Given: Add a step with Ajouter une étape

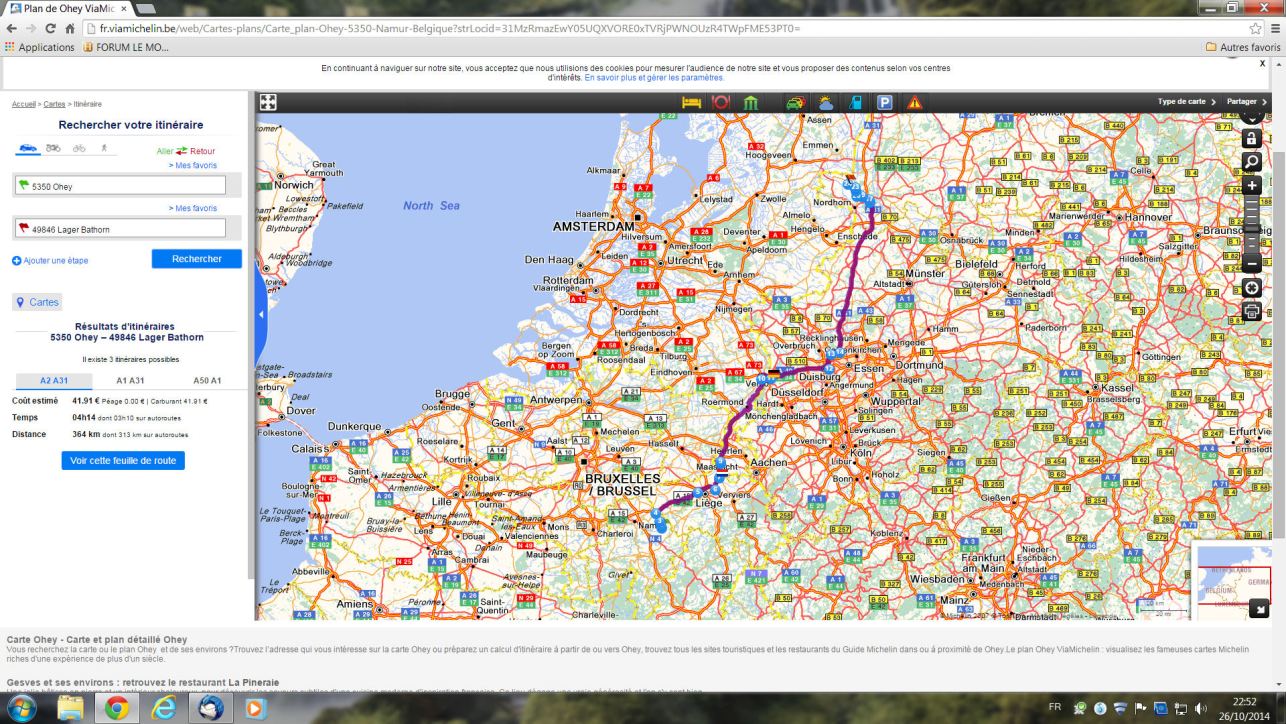Looking at the screenshot, I should click(x=50, y=261).
